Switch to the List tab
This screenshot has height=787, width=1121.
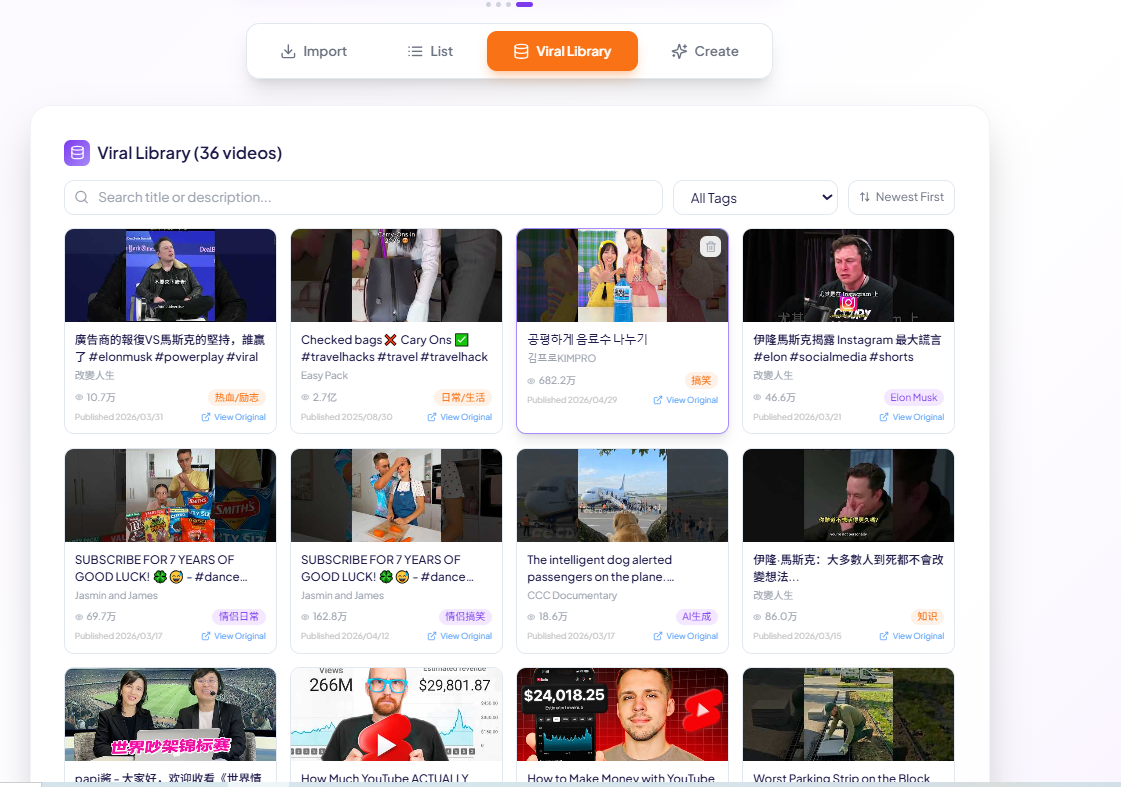click(430, 51)
